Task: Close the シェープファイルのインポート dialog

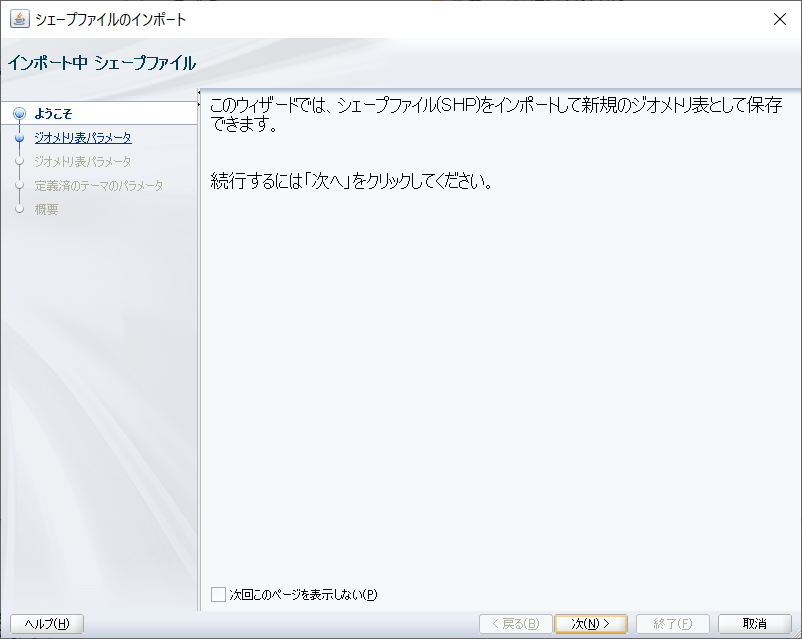Action: (x=779, y=19)
